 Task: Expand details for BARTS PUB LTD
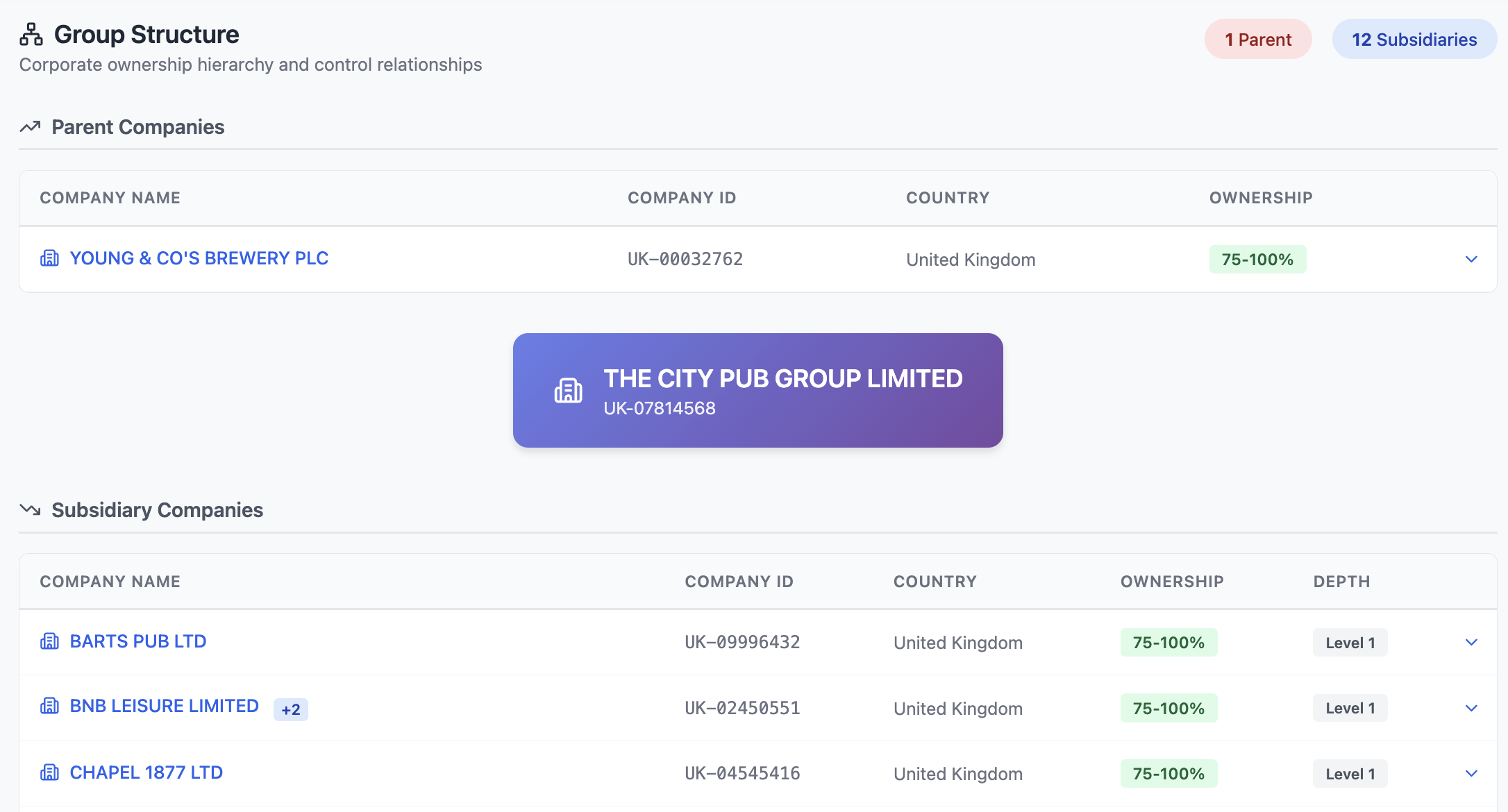pos(1471,642)
